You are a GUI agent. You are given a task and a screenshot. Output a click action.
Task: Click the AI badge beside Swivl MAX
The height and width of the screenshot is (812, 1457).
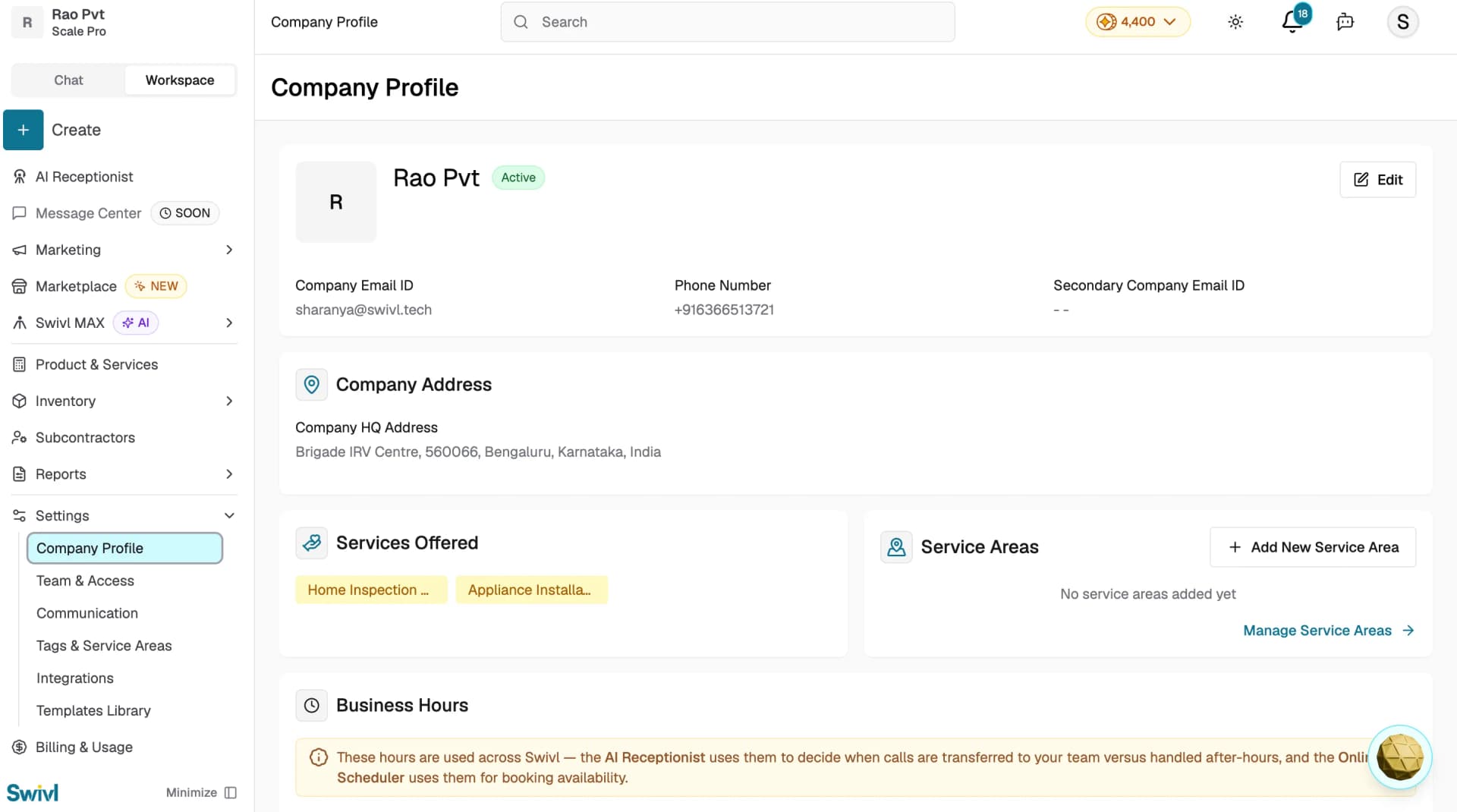[x=136, y=323]
